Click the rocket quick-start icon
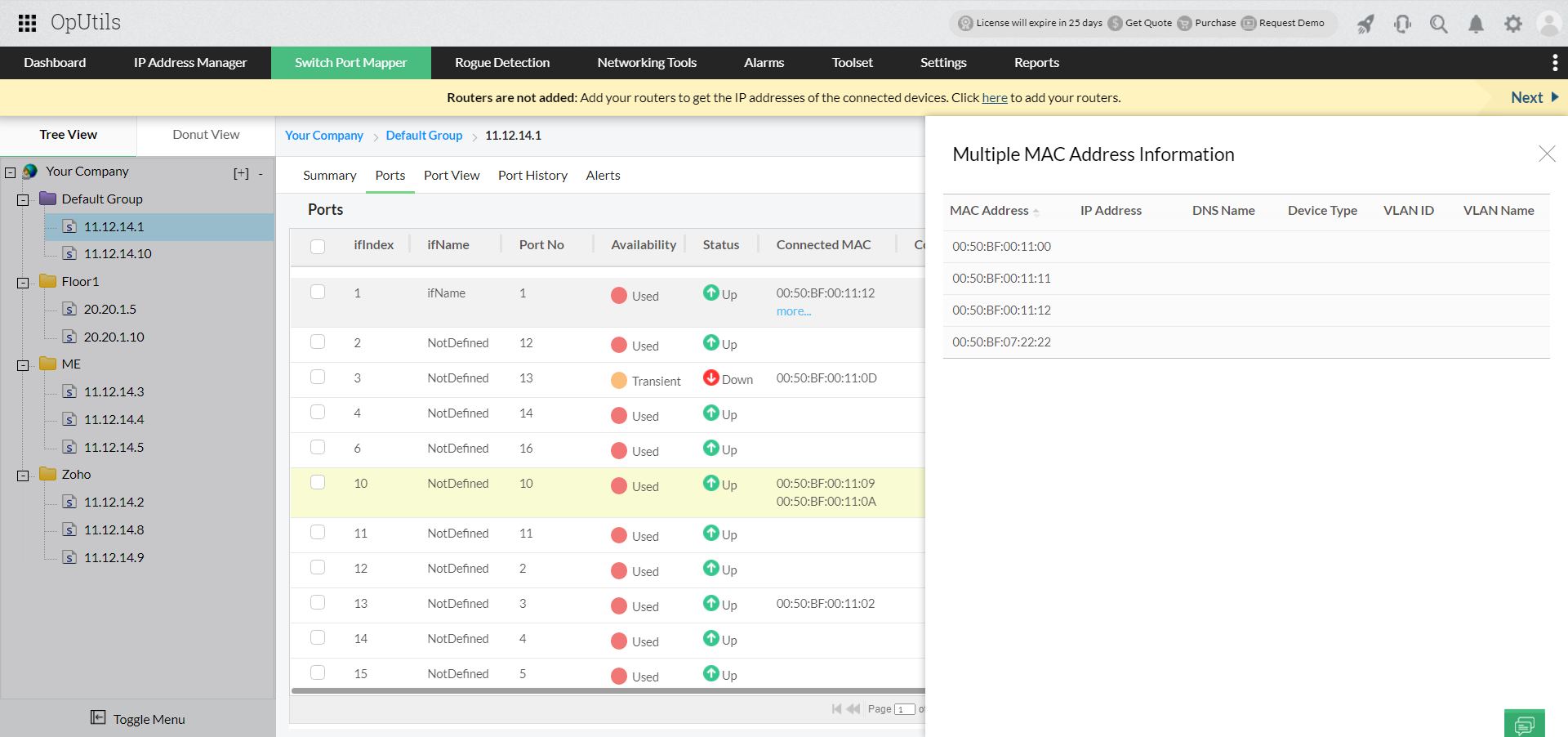Image resolution: width=1568 pixels, height=737 pixels. 1365,25
